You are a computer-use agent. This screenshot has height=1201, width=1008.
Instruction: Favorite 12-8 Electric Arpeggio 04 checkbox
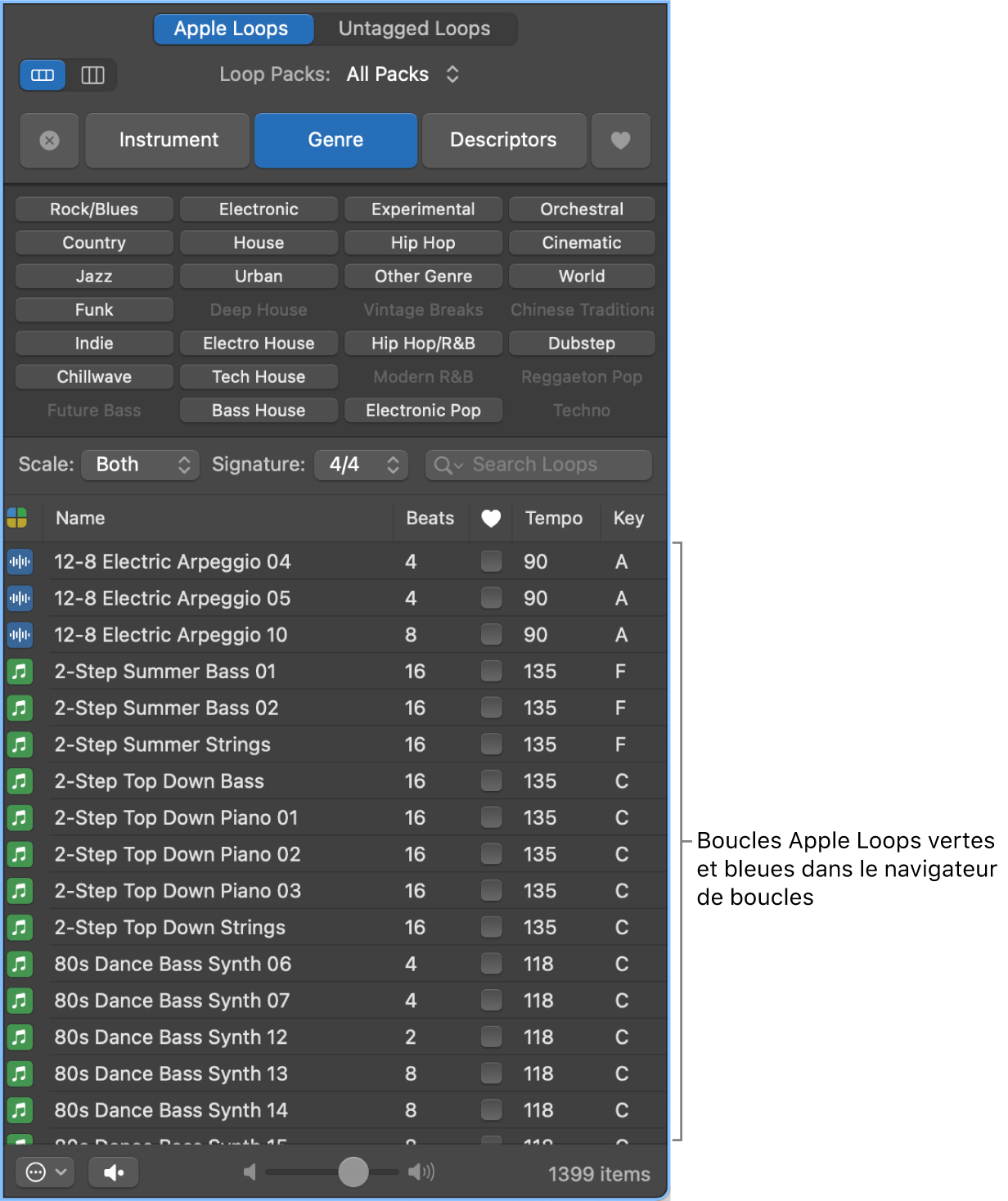click(x=492, y=561)
